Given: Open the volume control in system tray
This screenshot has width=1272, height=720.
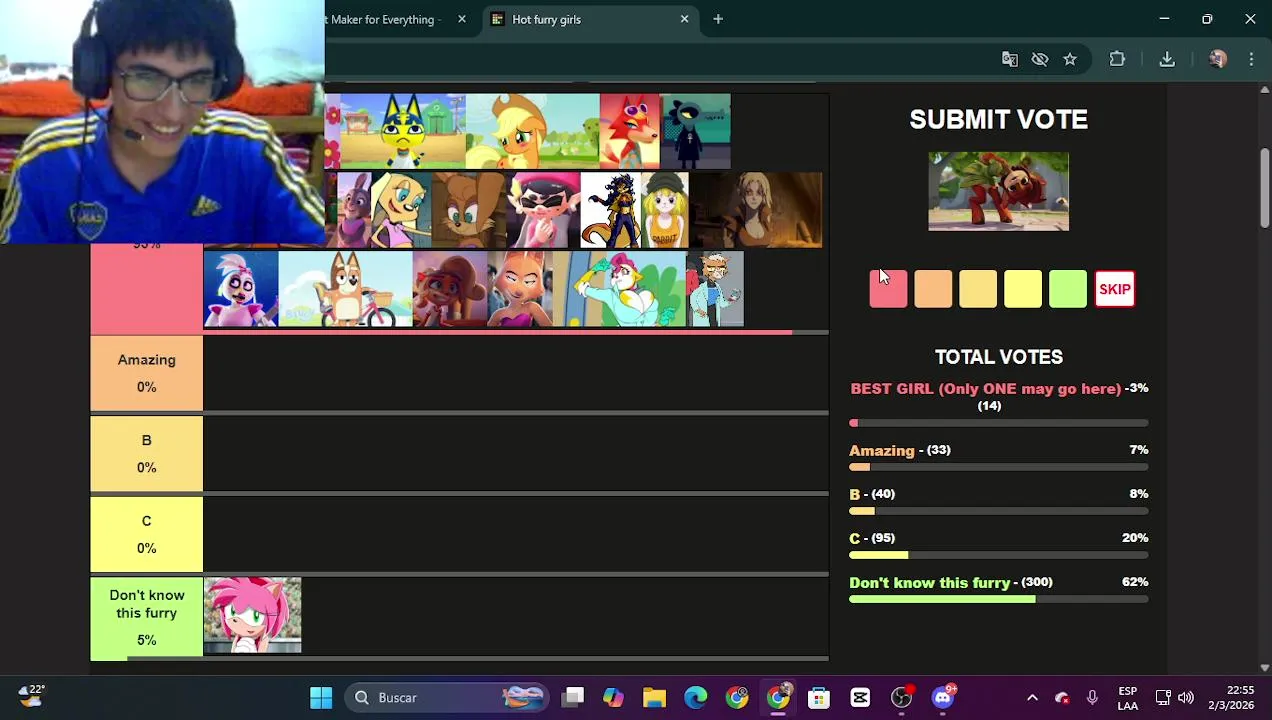Looking at the screenshot, I should coord(1186,697).
